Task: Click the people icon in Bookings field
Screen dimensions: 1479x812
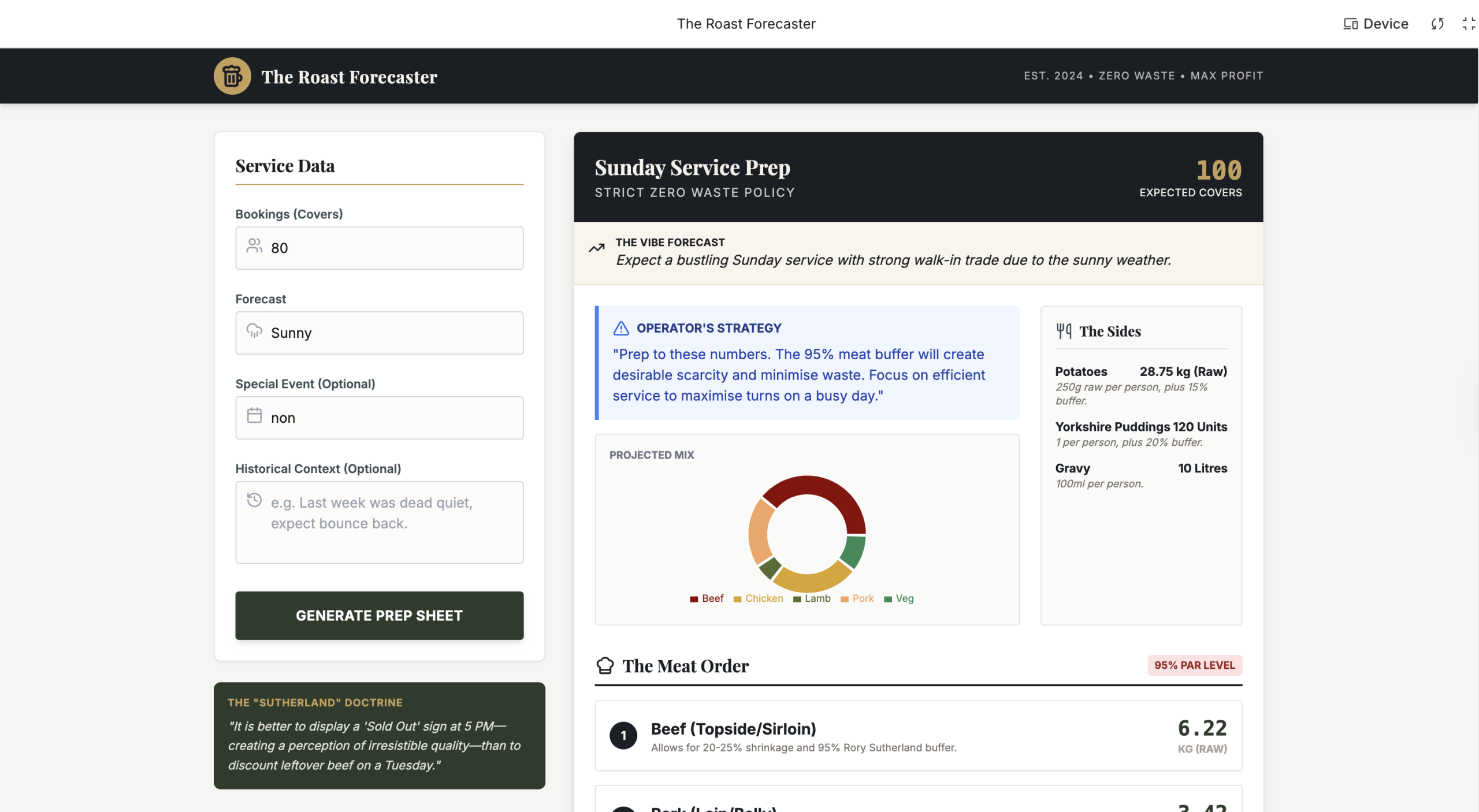Action: [x=254, y=246]
